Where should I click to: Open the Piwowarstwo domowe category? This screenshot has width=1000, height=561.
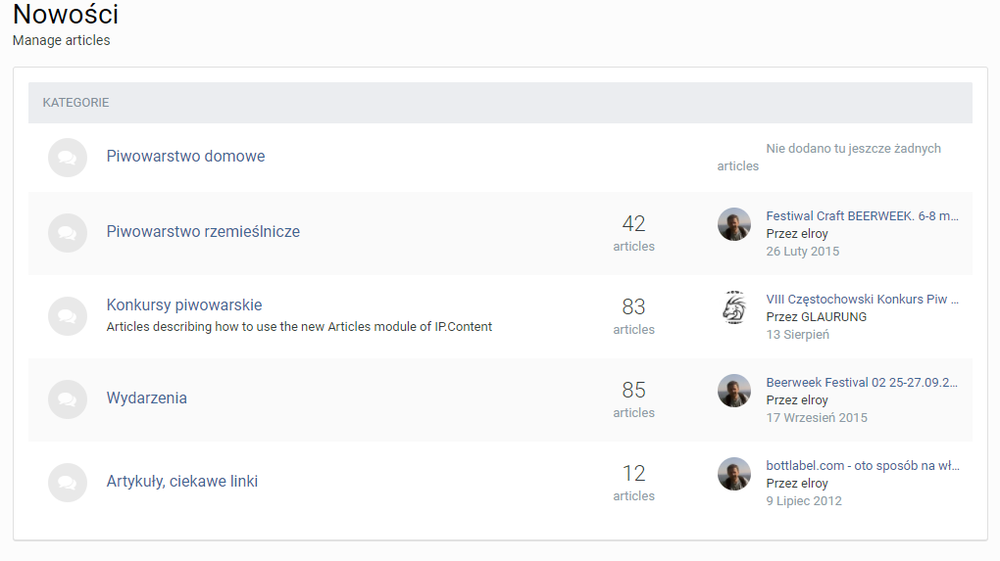(185, 156)
